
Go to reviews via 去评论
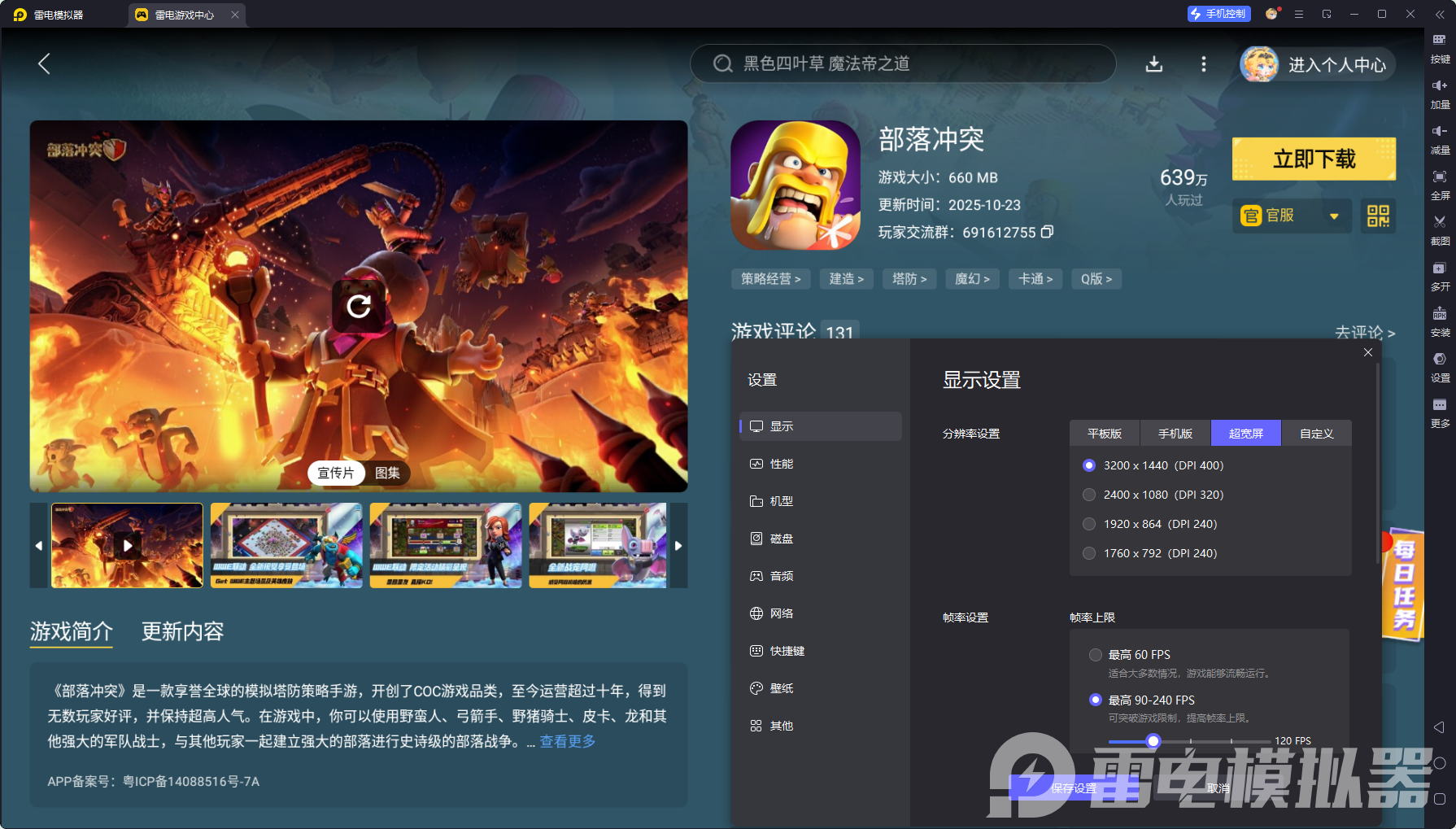pos(1364,332)
